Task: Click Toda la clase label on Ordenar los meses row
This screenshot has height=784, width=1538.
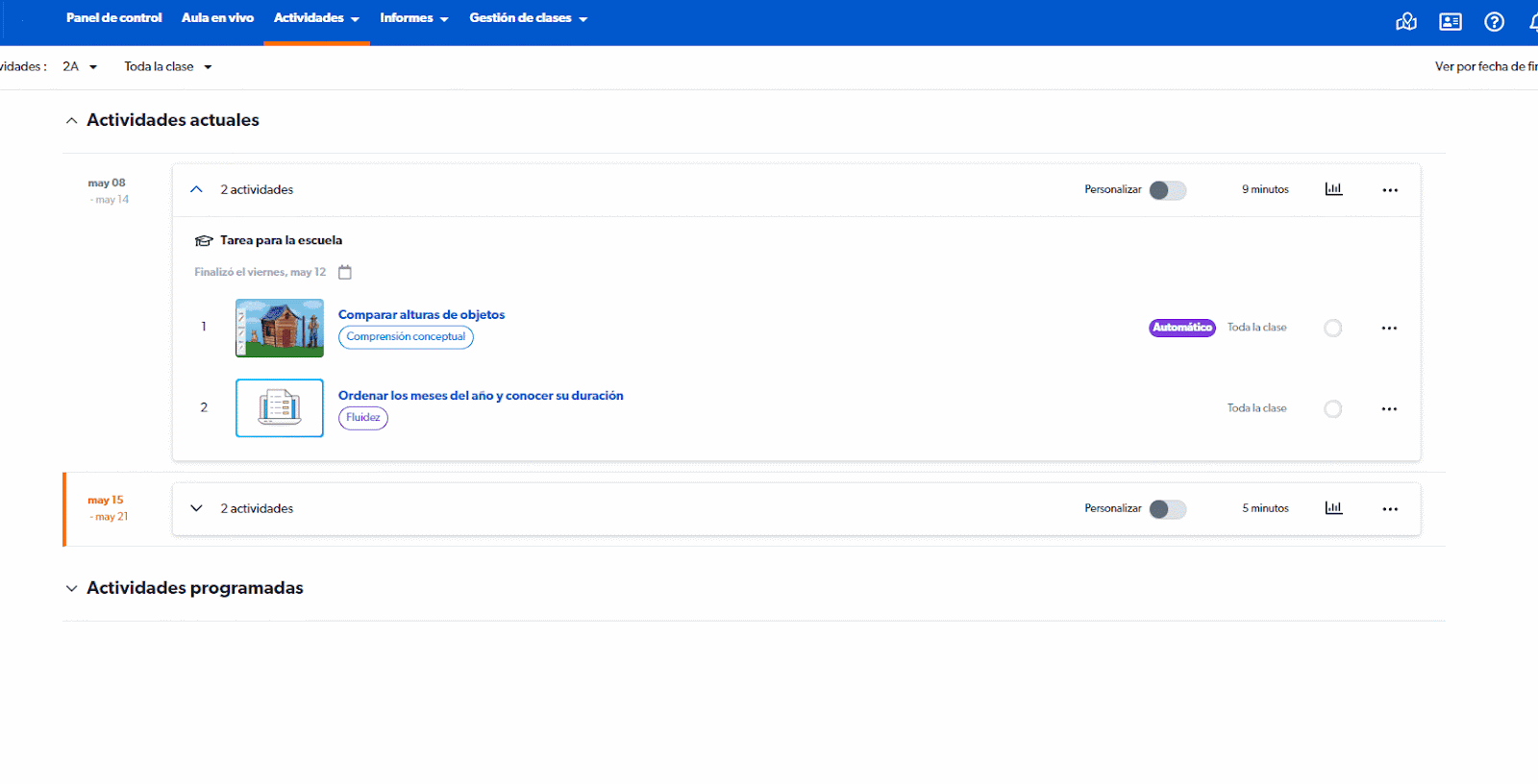Action: pos(1256,408)
